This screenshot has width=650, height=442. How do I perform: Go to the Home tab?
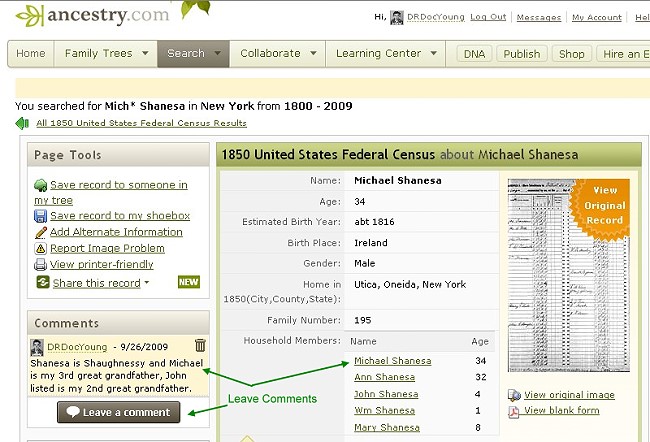coord(31,53)
